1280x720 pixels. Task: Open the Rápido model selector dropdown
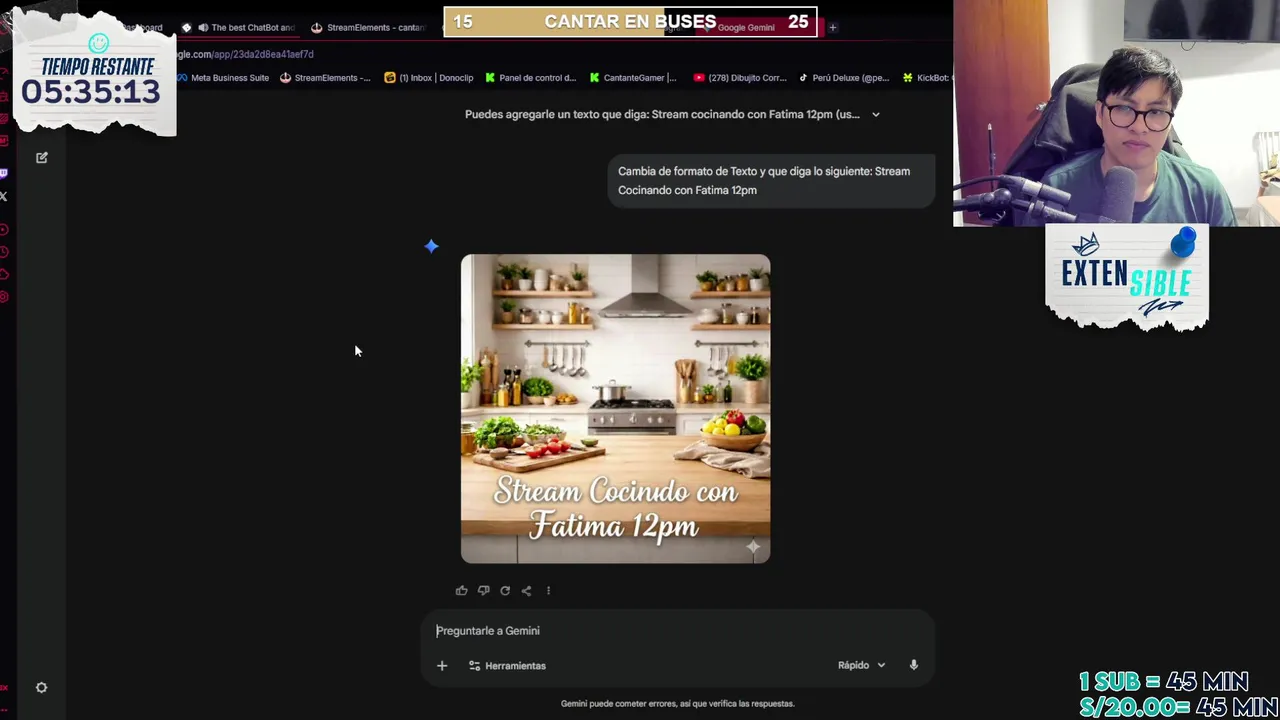[x=862, y=665]
